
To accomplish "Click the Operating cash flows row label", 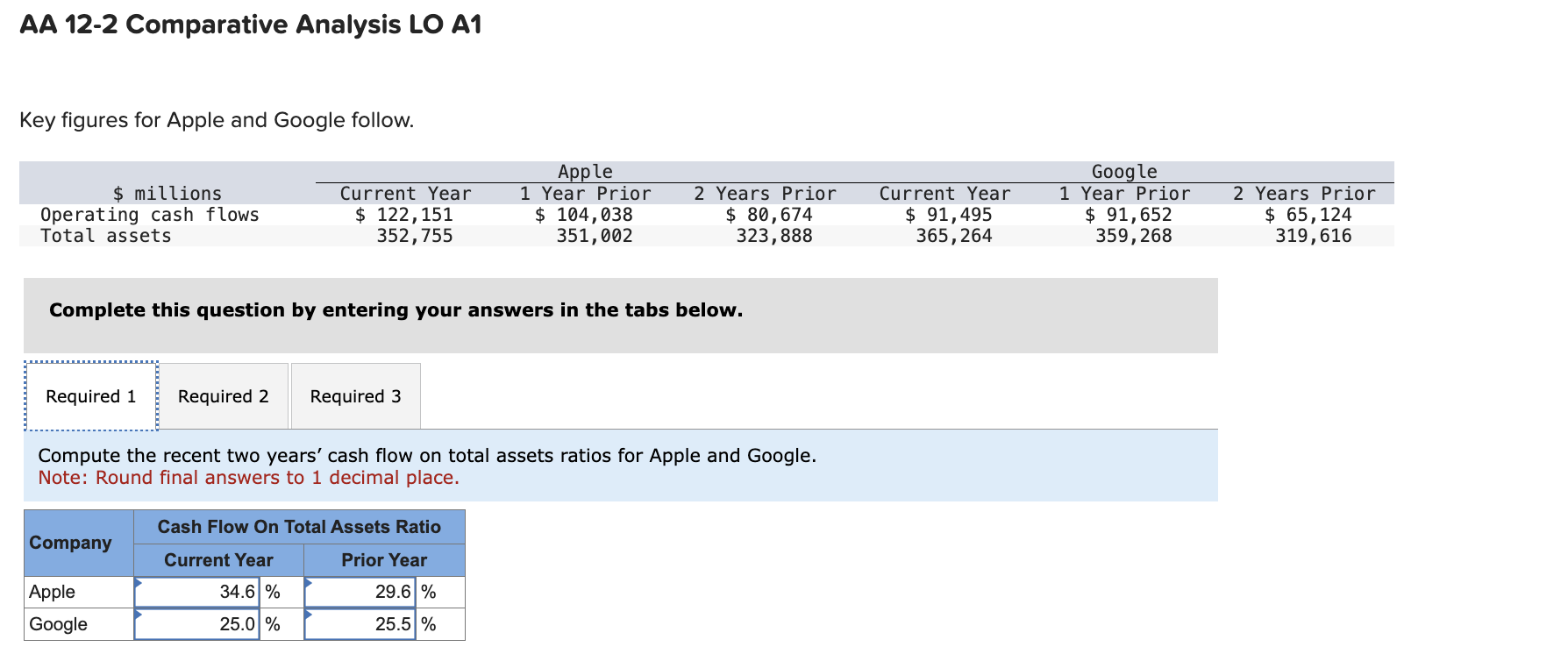I will coord(150,215).
